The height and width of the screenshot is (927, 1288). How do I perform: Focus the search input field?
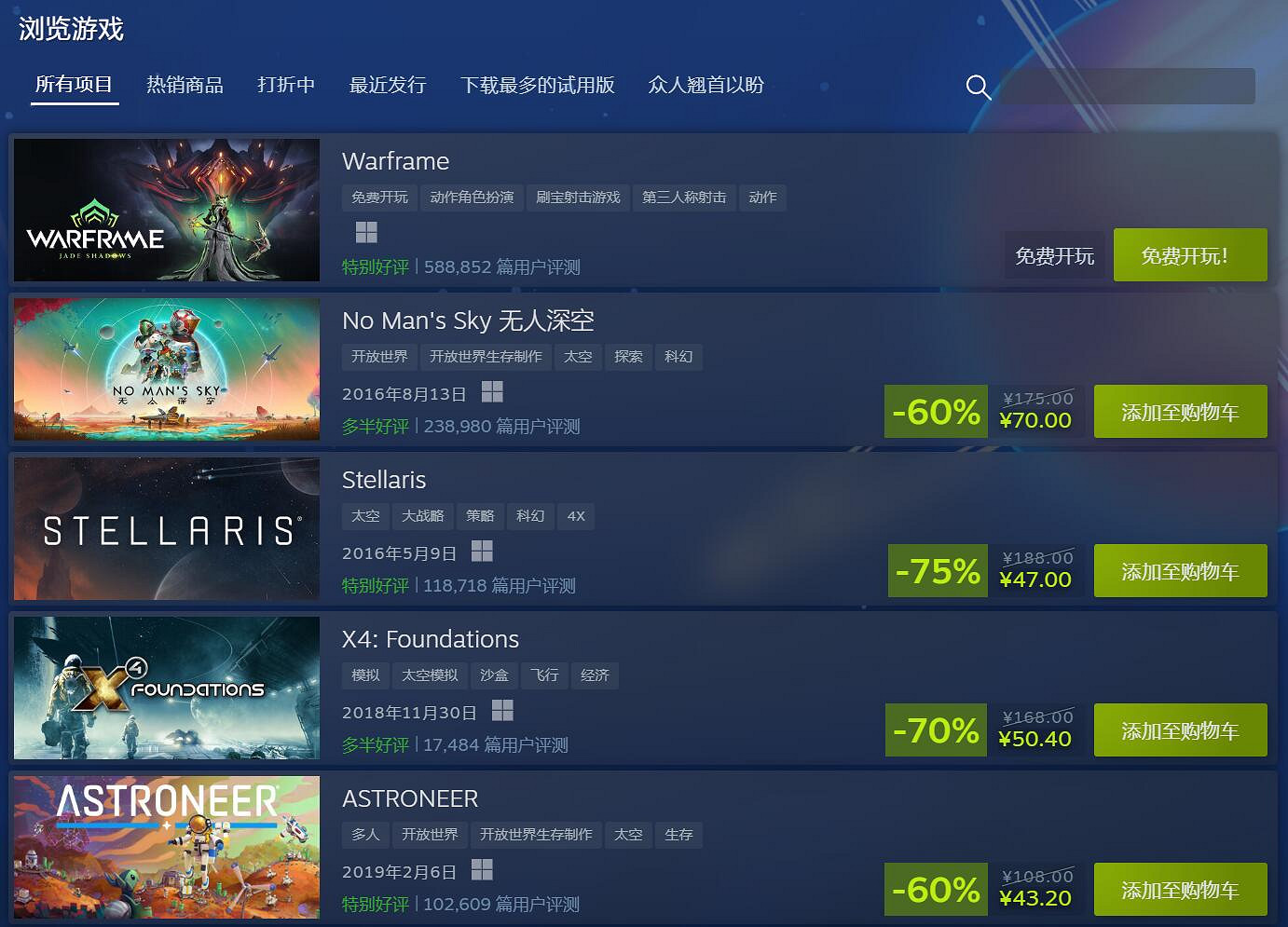click(1127, 87)
